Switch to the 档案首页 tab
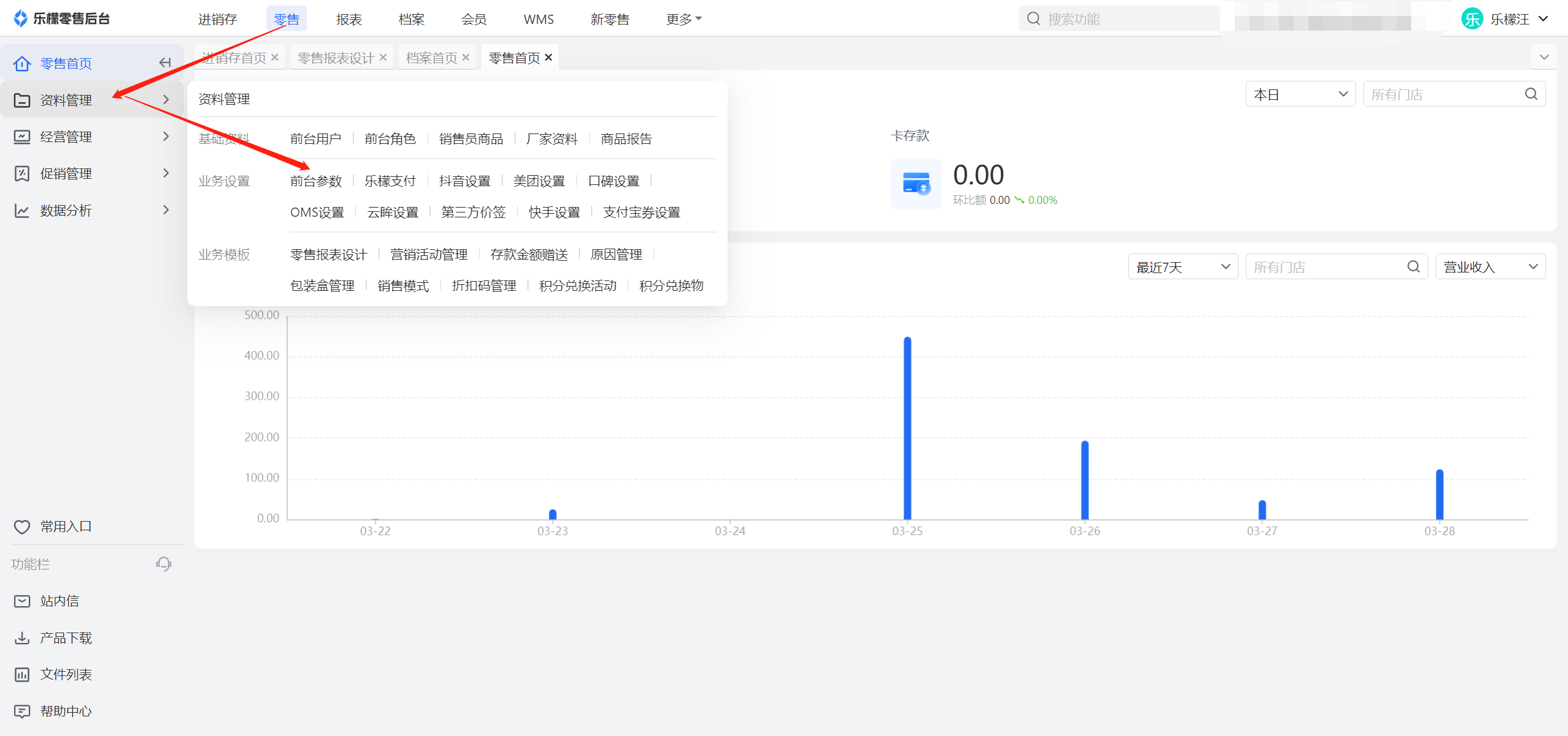This screenshot has height=736, width=1568. pyautogui.click(x=431, y=58)
